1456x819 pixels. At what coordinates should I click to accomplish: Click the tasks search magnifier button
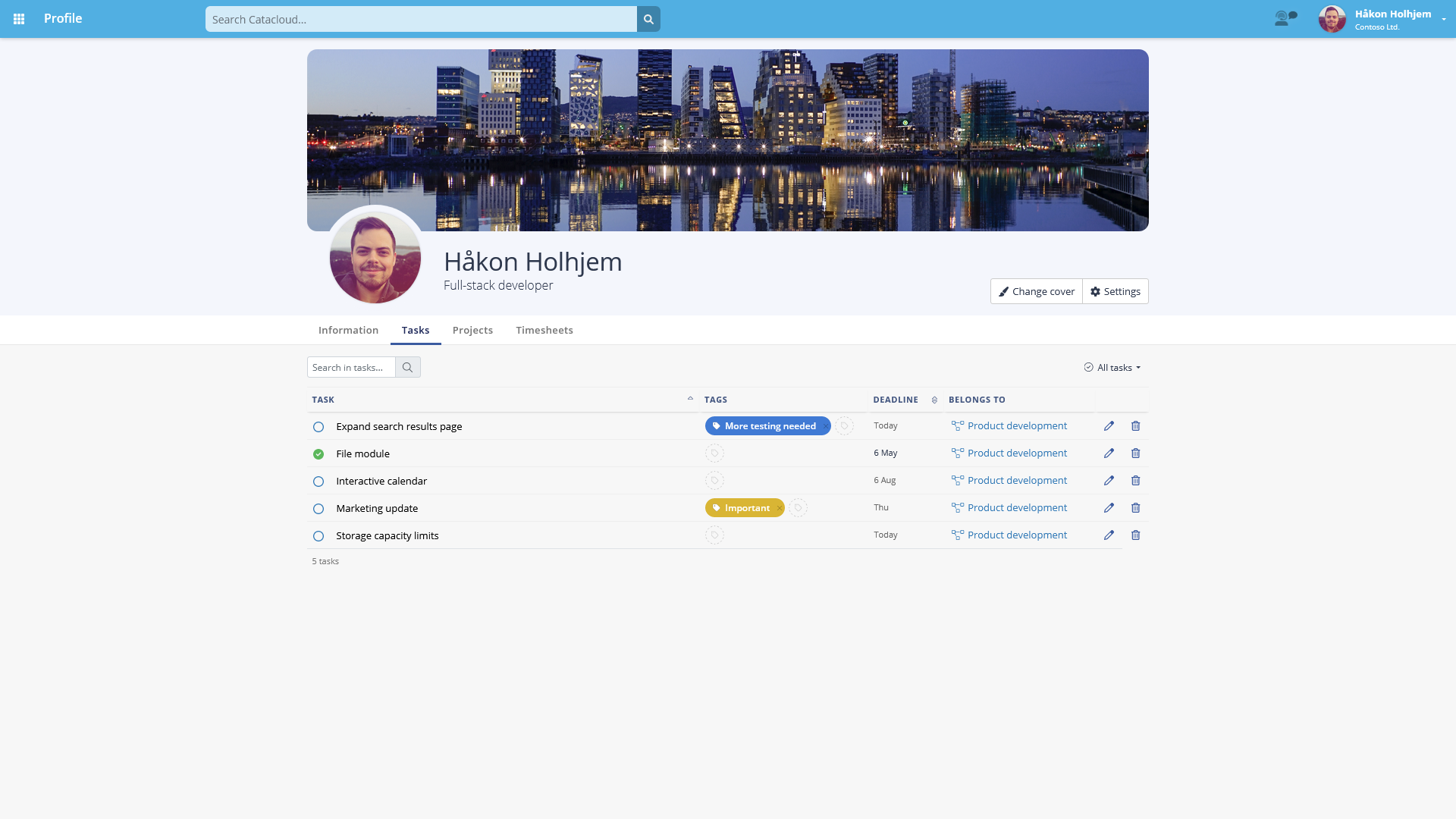click(407, 368)
